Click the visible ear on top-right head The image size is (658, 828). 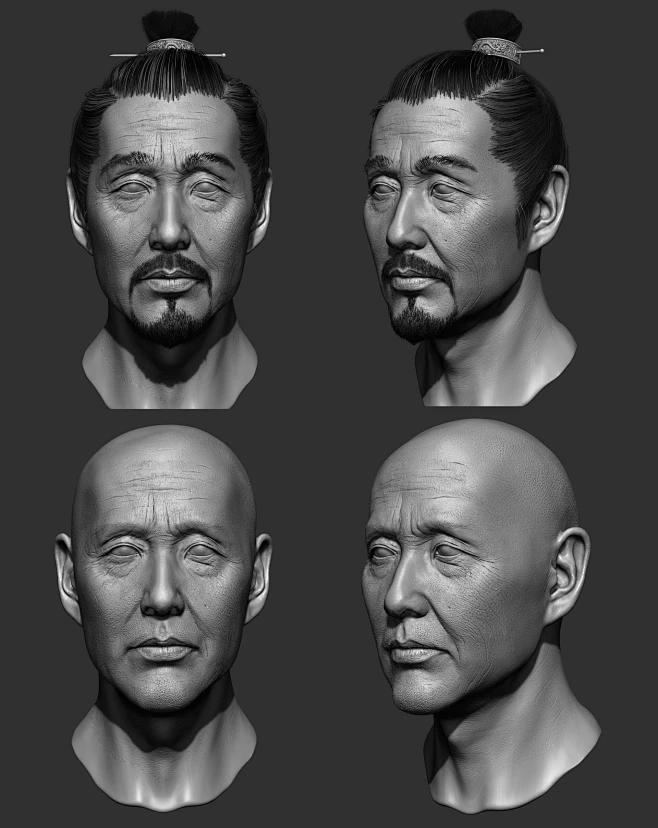click(x=548, y=210)
